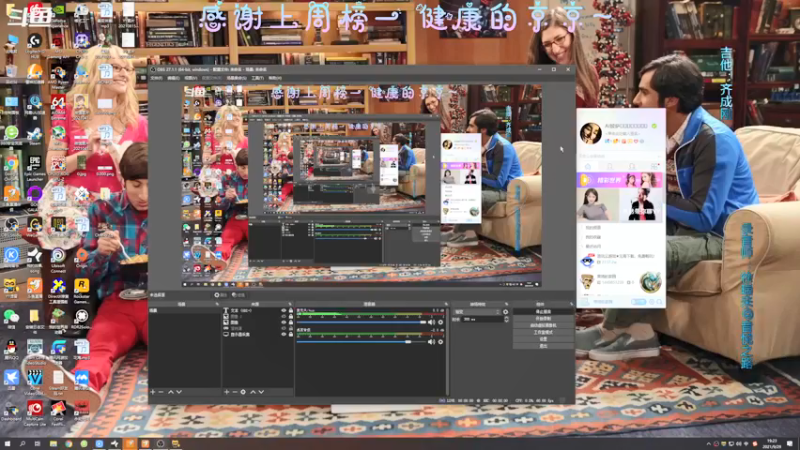Image resolution: width=800 pixels, height=450 pixels.
Task: Click the desktop audio volume slider
Action: pos(361,342)
